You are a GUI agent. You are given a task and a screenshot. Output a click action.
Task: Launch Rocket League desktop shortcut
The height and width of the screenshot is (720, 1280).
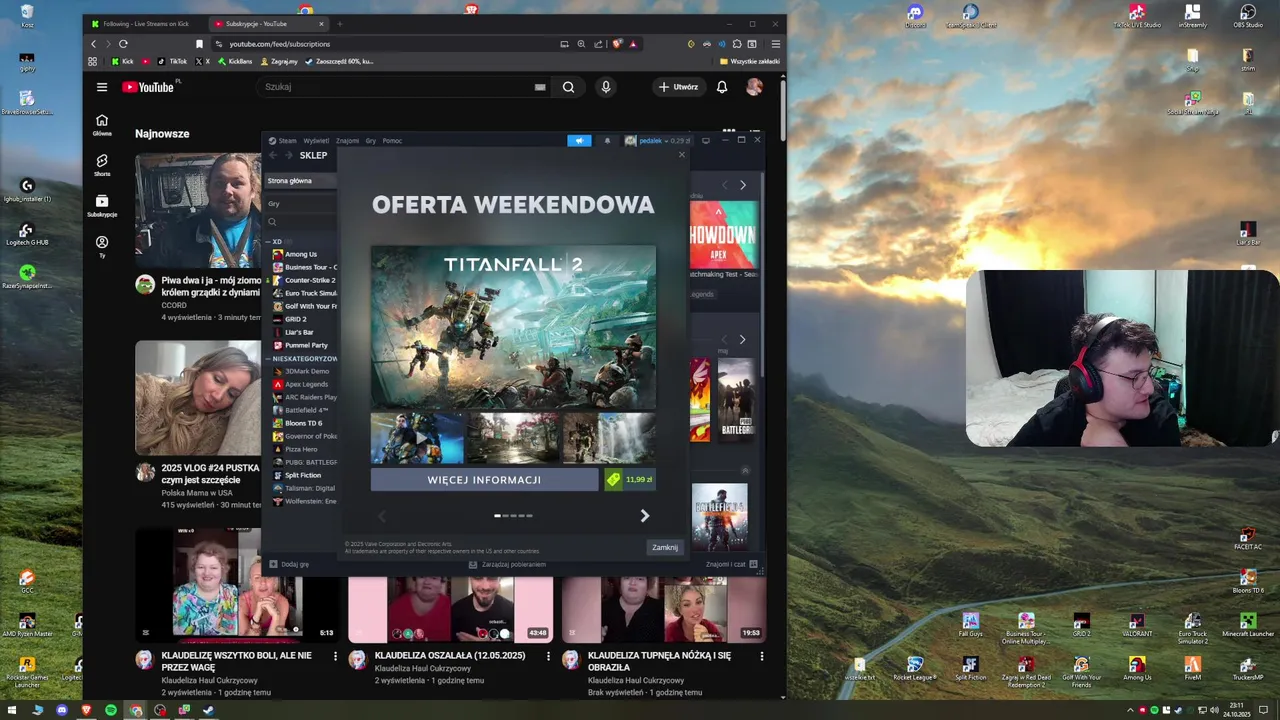[914, 669]
